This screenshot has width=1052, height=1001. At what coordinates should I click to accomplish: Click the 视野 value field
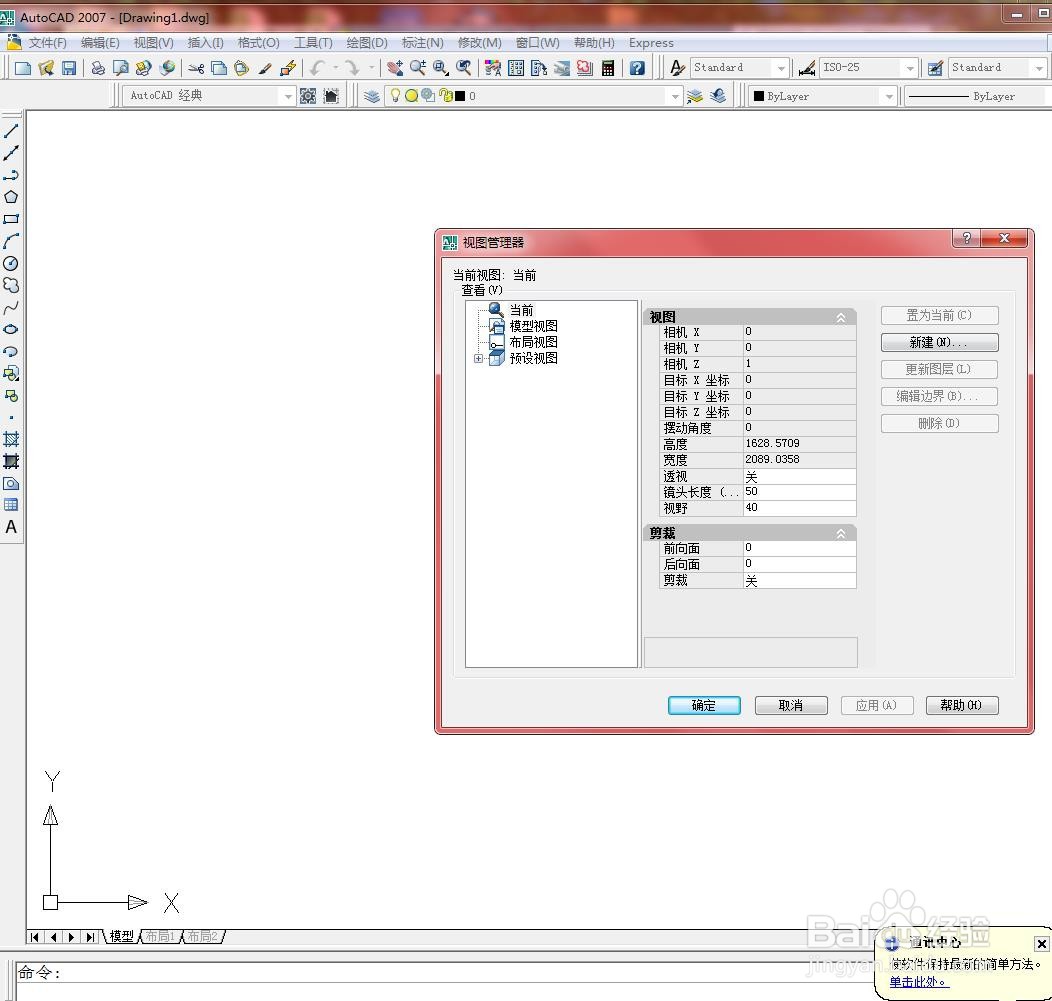pos(799,508)
